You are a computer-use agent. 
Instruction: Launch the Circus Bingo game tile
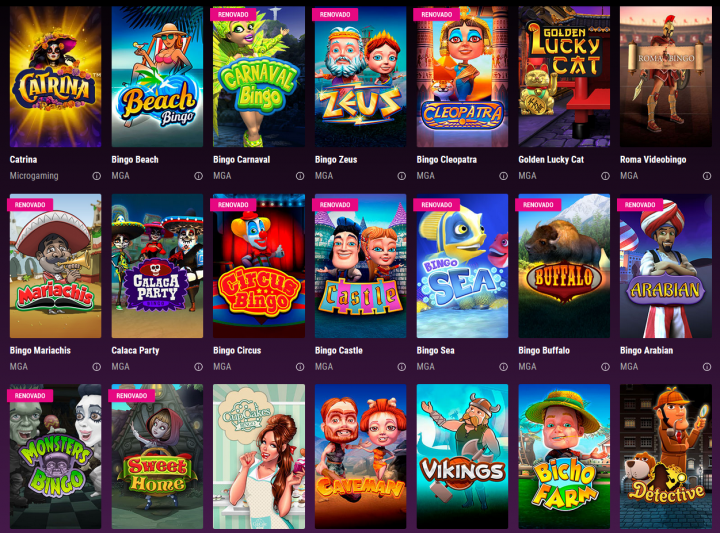(x=259, y=266)
